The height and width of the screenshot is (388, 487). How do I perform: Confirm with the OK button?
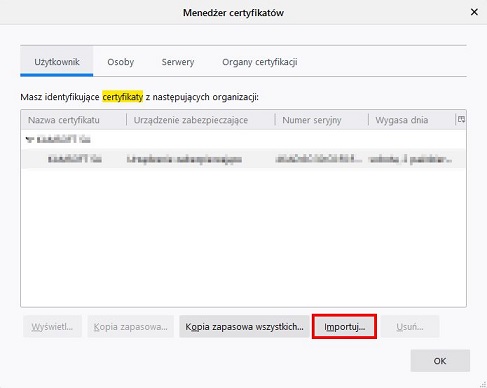(x=440, y=361)
